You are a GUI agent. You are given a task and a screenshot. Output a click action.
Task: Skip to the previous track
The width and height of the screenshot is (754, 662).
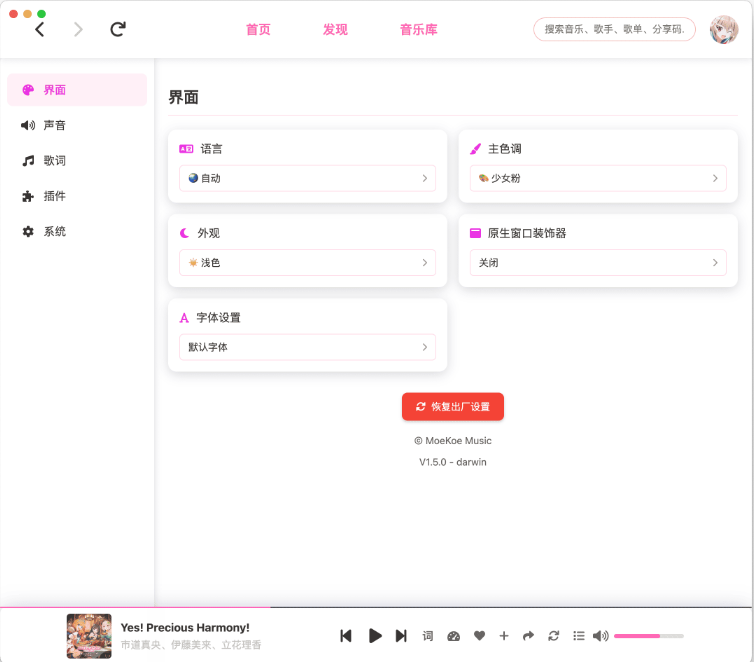[x=346, y=636]
